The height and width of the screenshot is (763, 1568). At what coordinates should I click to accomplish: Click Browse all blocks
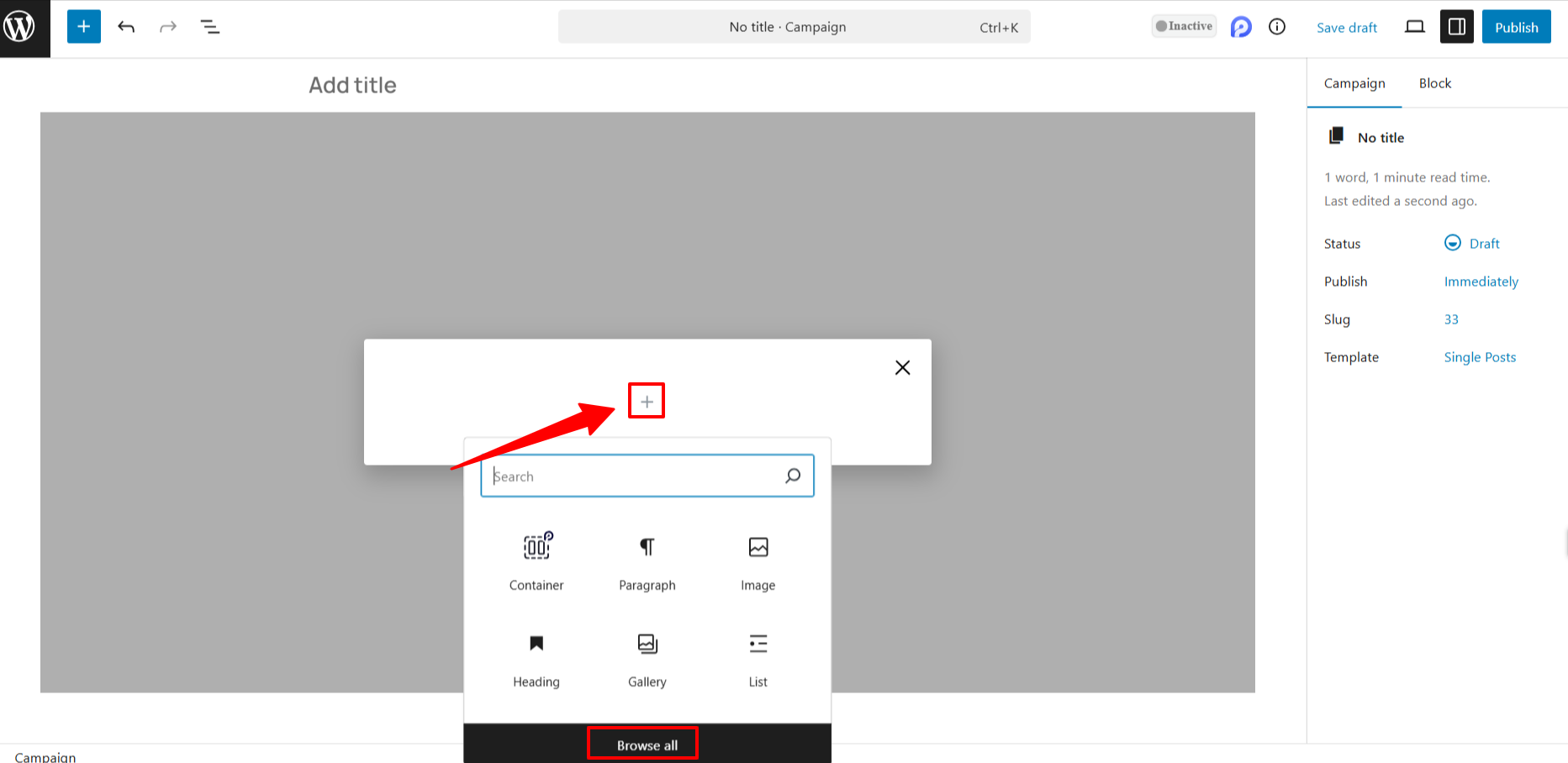coord(647,745)
